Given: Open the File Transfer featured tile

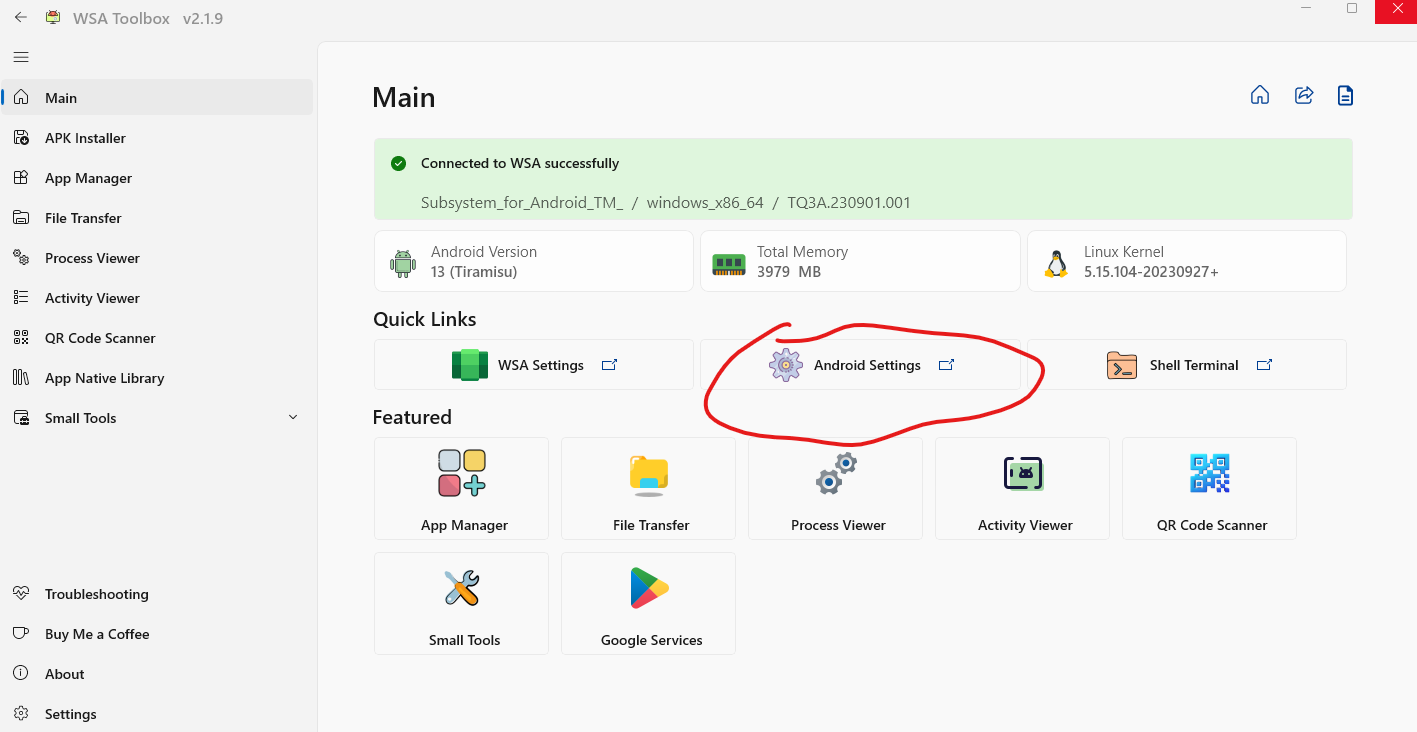Looking at the screenshot, I should [x=649, y=489].
